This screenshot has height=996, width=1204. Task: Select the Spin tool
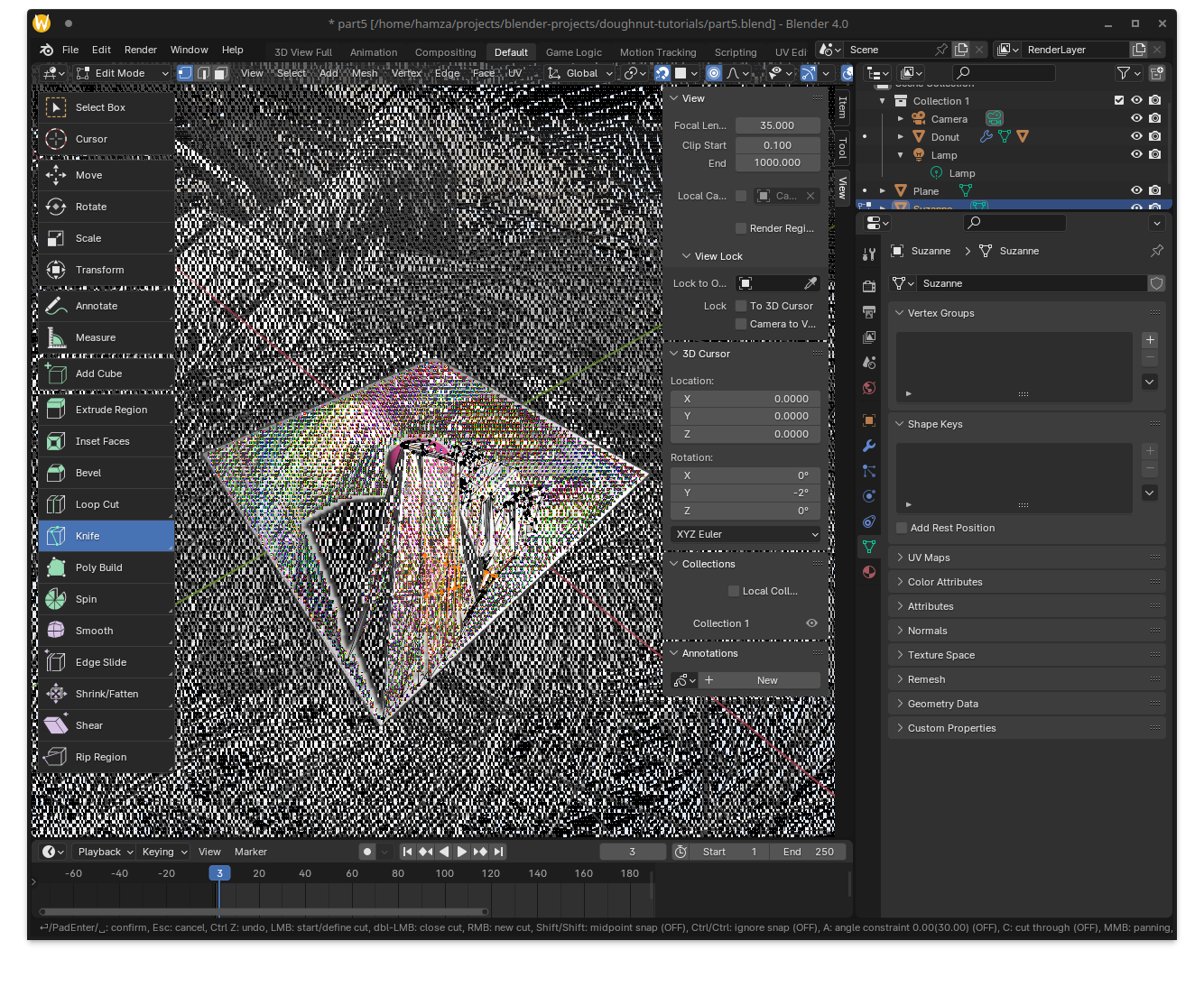(x=106, y=599)
